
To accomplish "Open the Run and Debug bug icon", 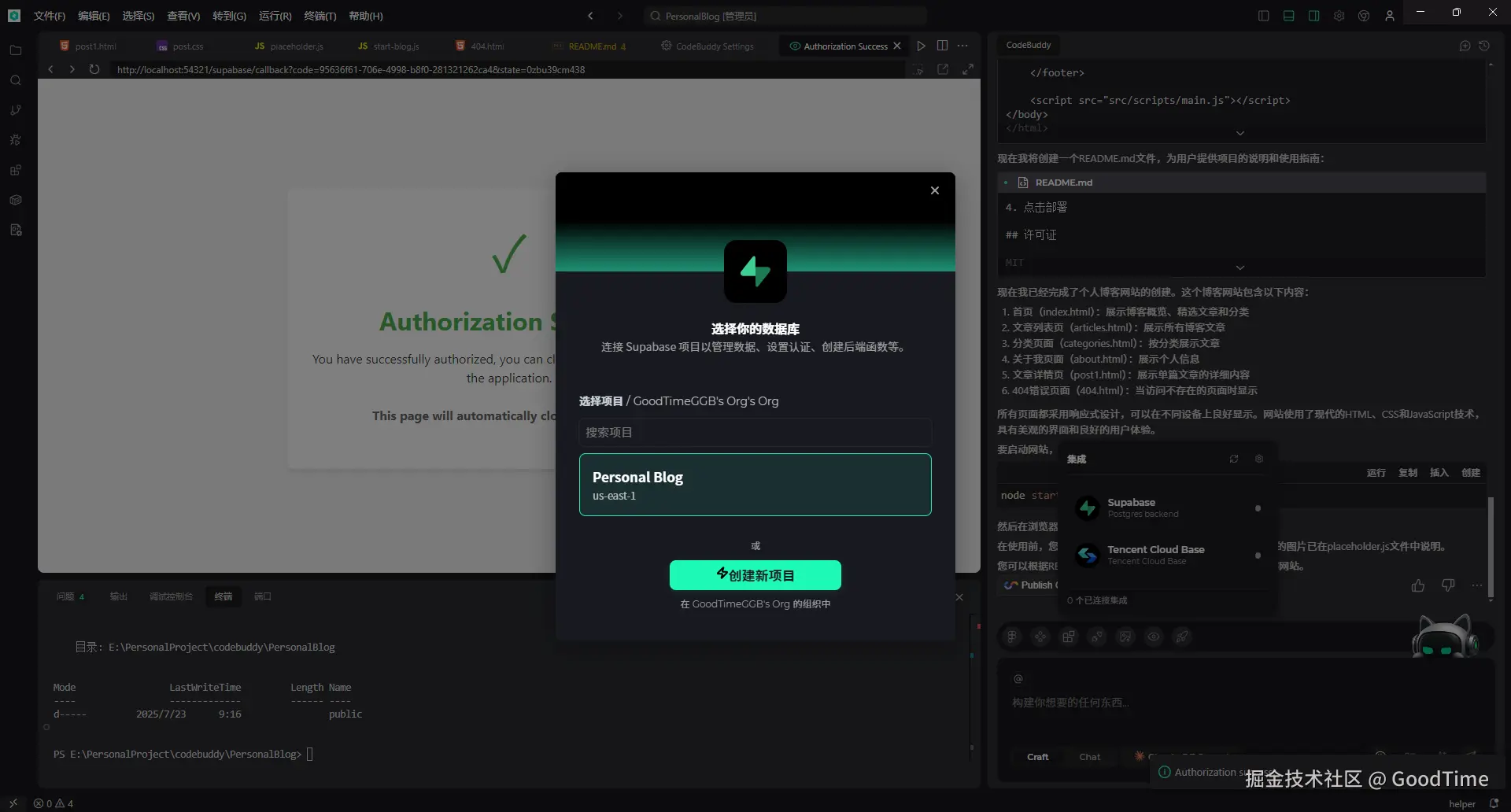I will pos(15,140).
